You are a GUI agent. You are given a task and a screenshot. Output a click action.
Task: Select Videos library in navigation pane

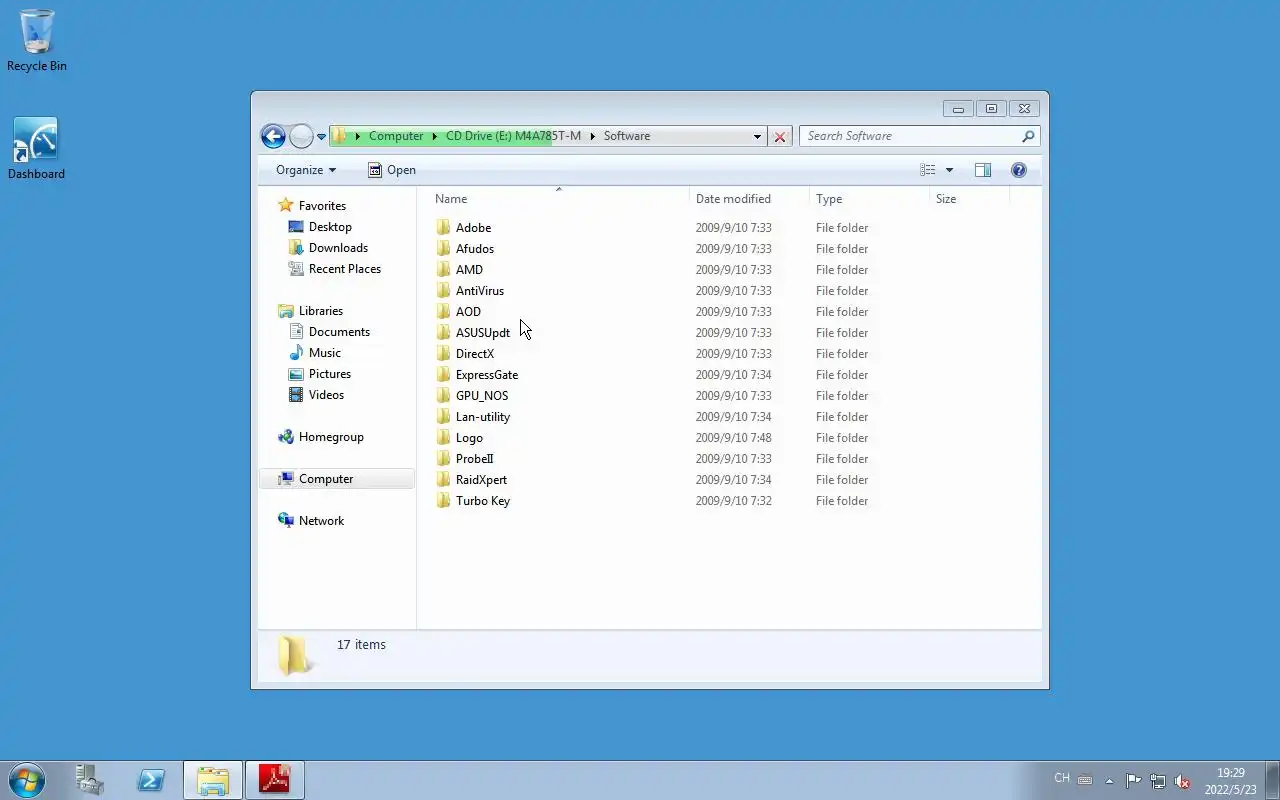[x=317, y=395]
